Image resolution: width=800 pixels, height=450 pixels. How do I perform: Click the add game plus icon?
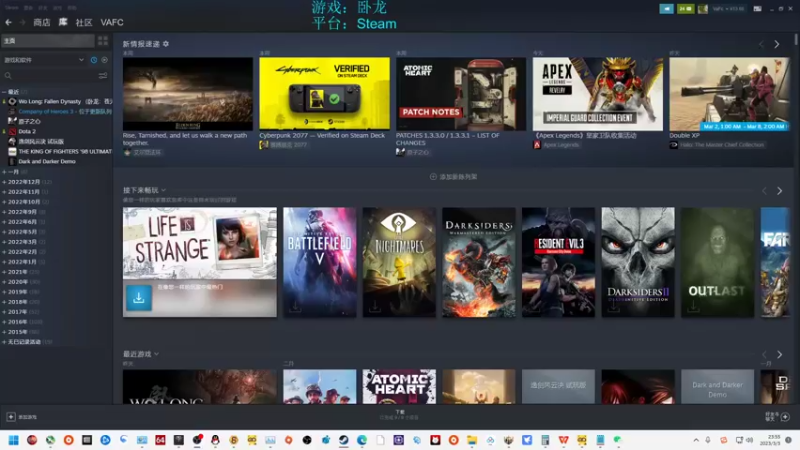tap(11, 417)
